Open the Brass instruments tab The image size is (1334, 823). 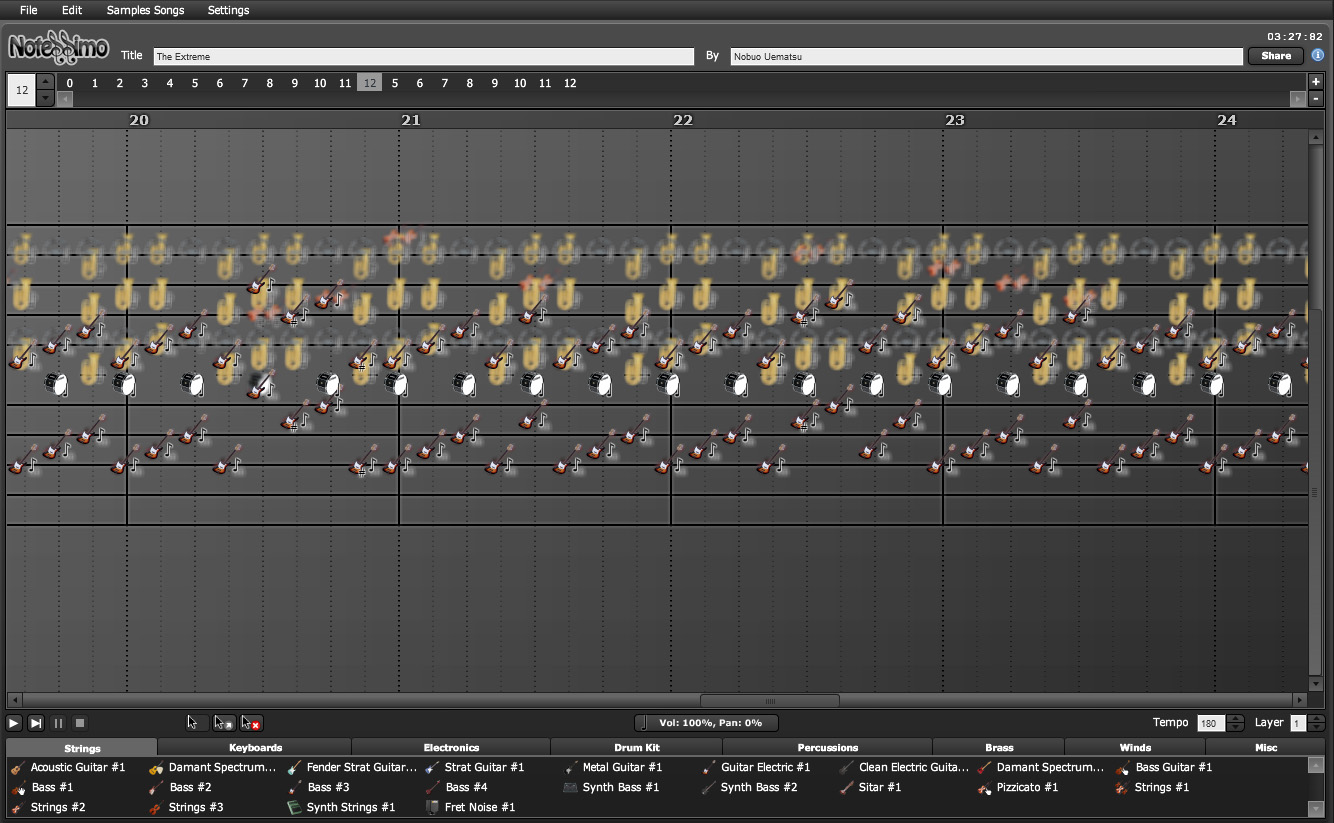(x=998, y=747)
